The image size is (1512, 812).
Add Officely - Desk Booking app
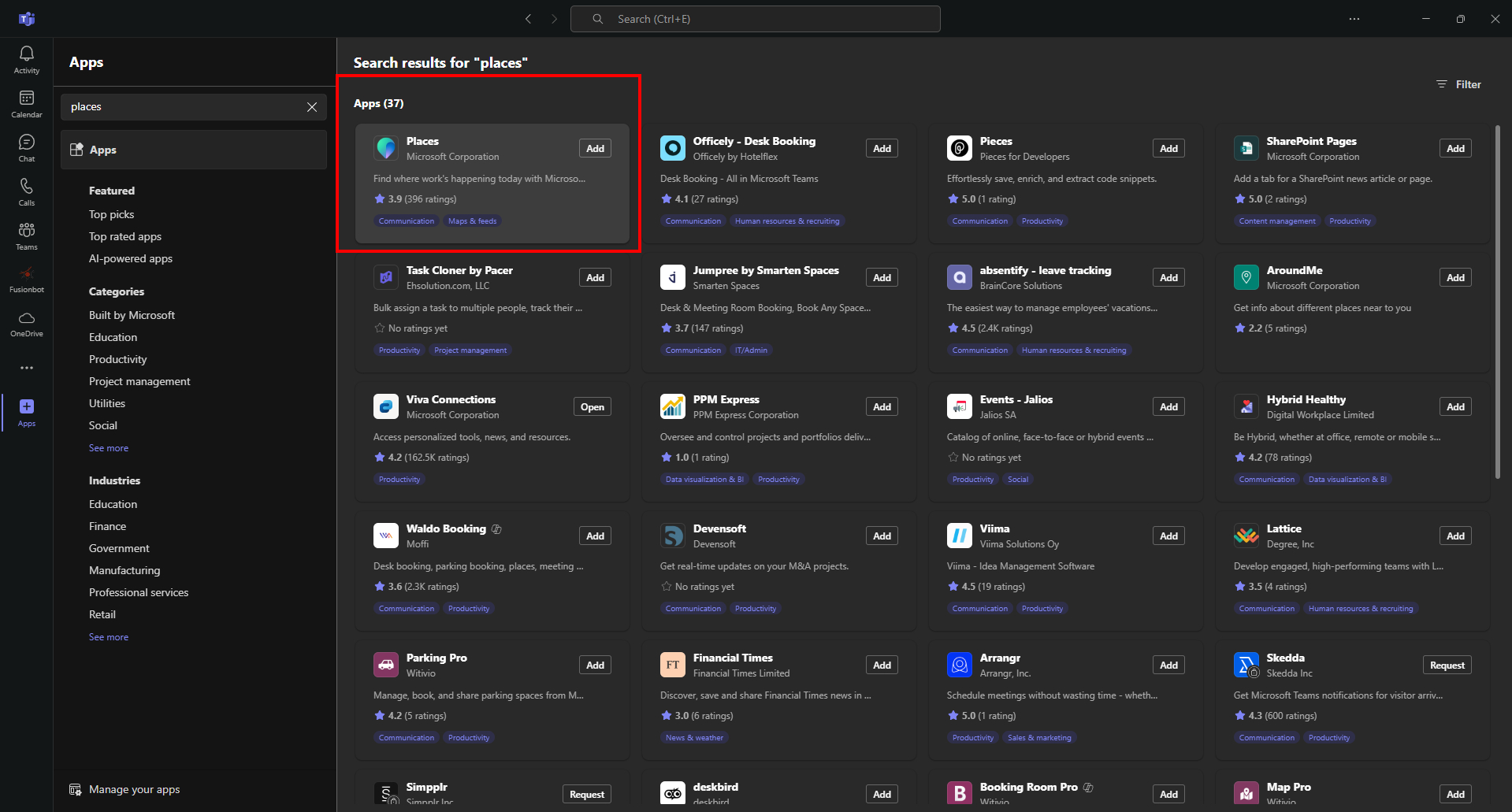tap(882, 148)
